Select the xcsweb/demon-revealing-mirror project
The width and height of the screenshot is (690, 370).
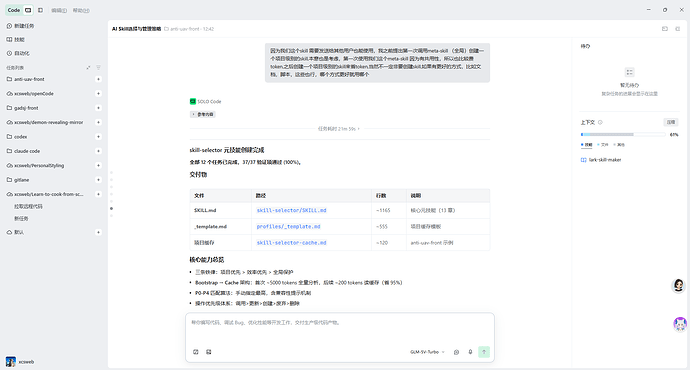[x=48, y=122]
